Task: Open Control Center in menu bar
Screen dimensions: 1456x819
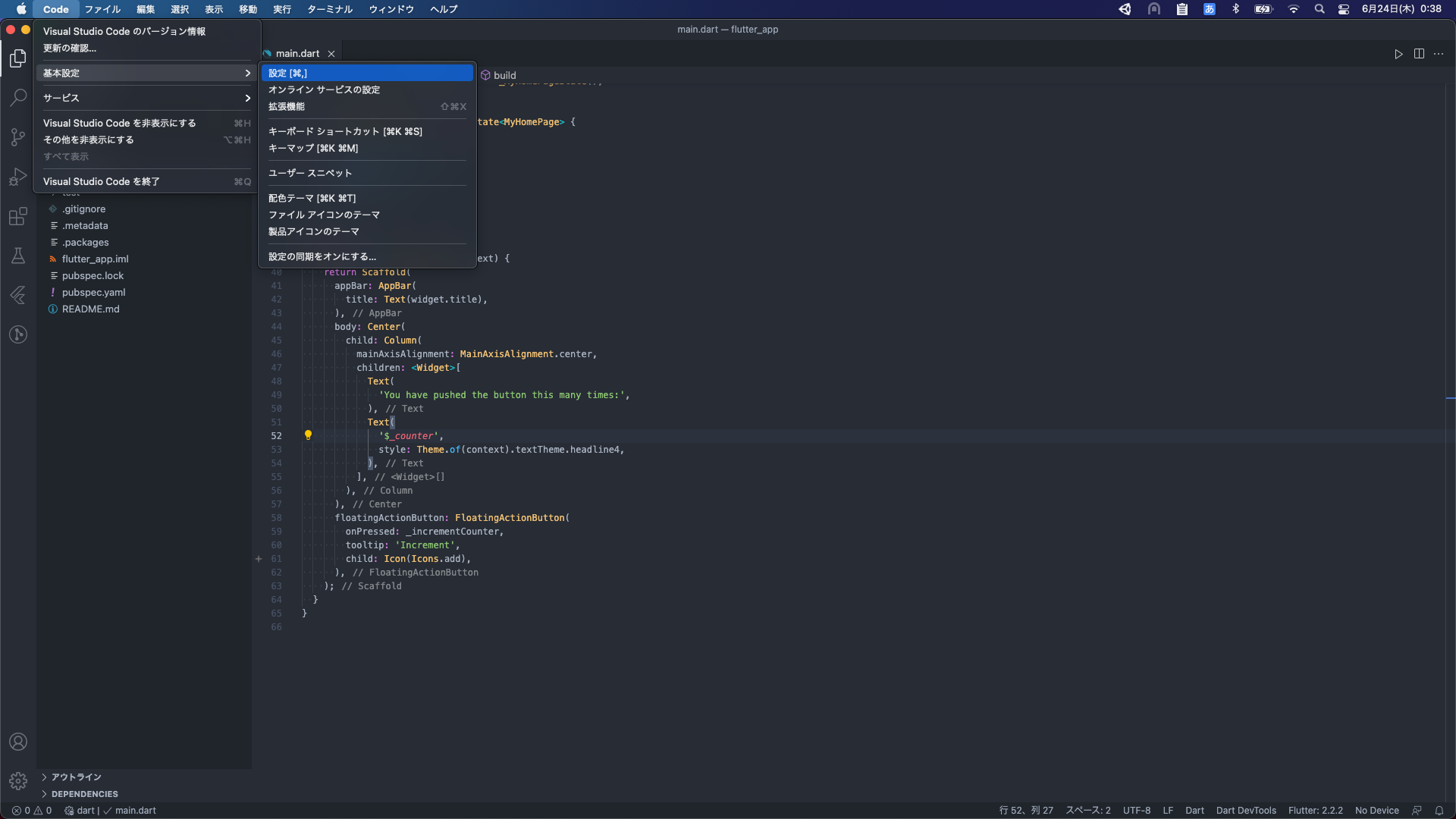Action: point(1343,9)
